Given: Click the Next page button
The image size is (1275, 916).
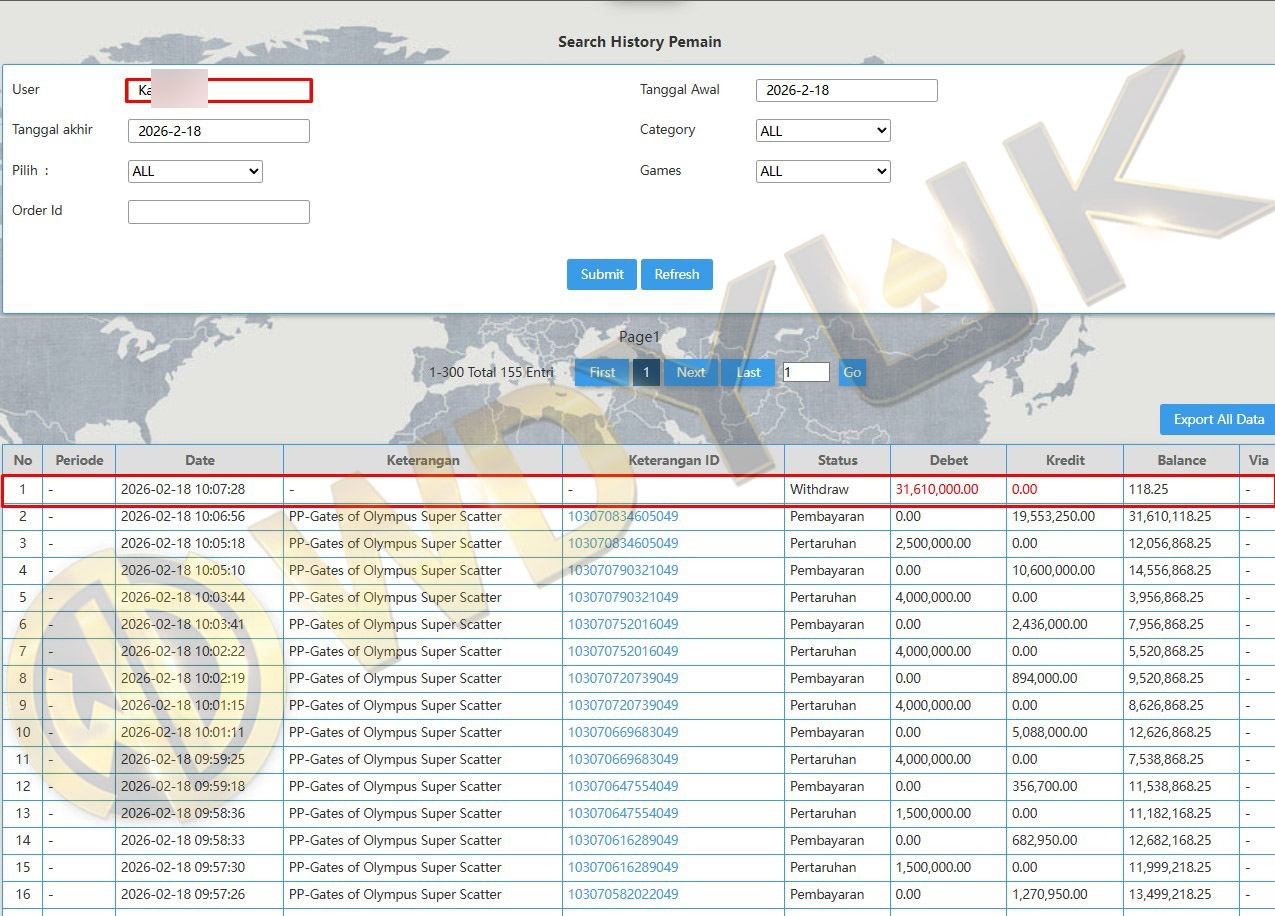Looking at the screenshot, I should tap(690, 372).
